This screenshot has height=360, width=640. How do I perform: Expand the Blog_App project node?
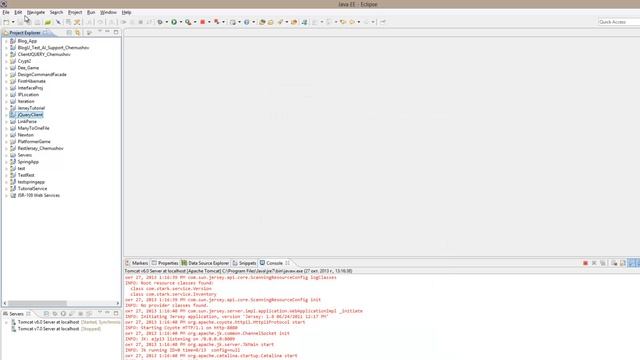pyautogui.click(x=7, y=41)
